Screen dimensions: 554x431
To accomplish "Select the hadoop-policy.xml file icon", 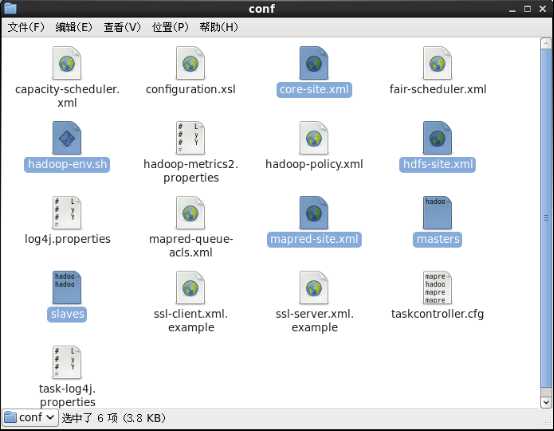I will [314, 138].
